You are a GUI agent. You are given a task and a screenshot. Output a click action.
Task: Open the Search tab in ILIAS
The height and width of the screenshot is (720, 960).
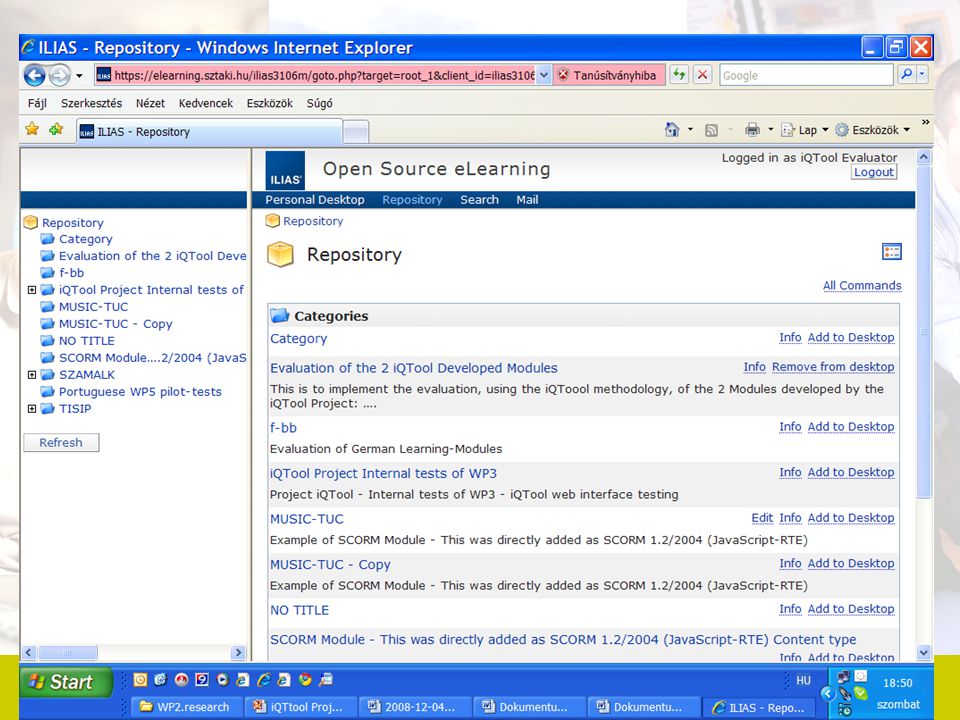coord(479,200)
